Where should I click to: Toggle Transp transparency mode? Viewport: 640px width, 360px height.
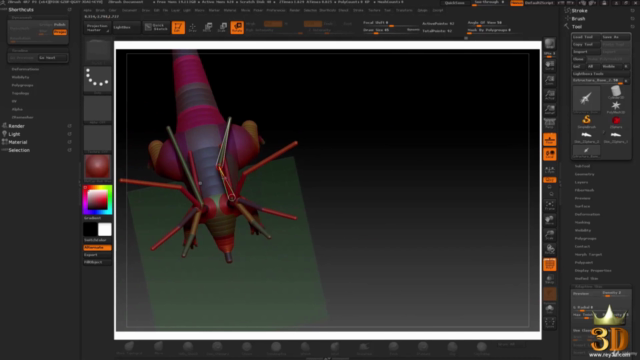tap(550, 279)
